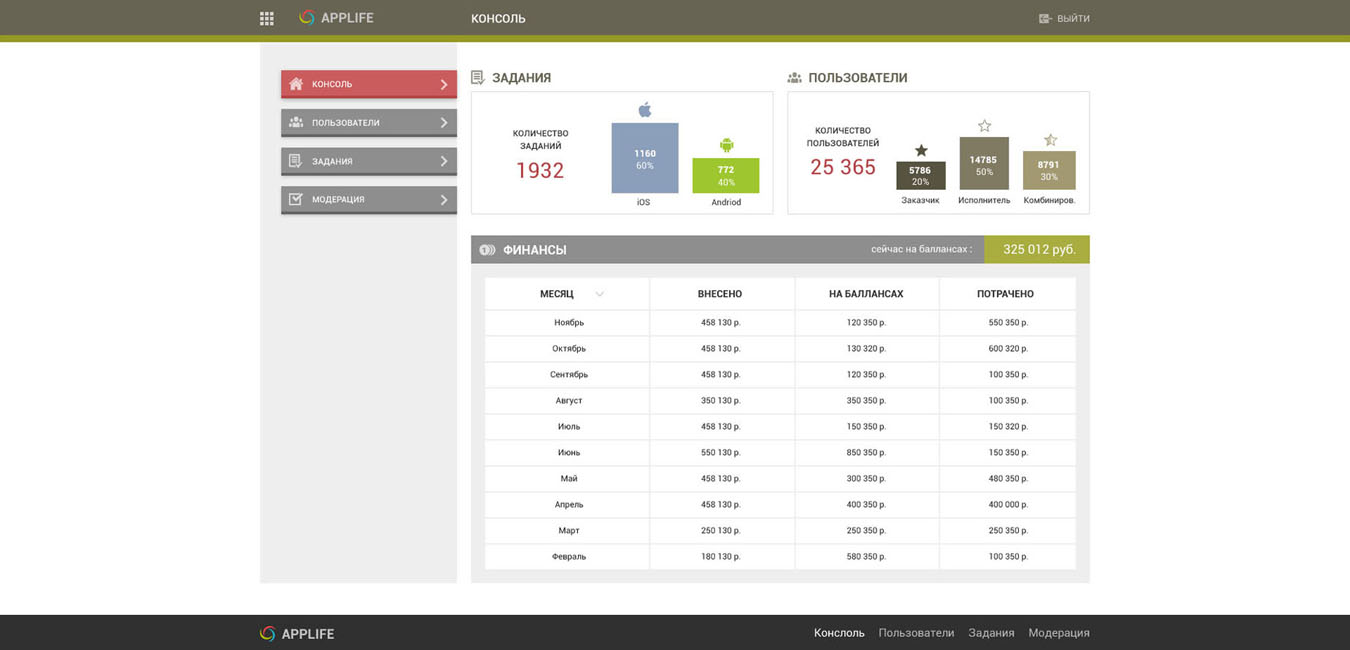The image size is (1350, 650).
Task: Click the blue iOS 1160 bar
Action: pos(645,158)
